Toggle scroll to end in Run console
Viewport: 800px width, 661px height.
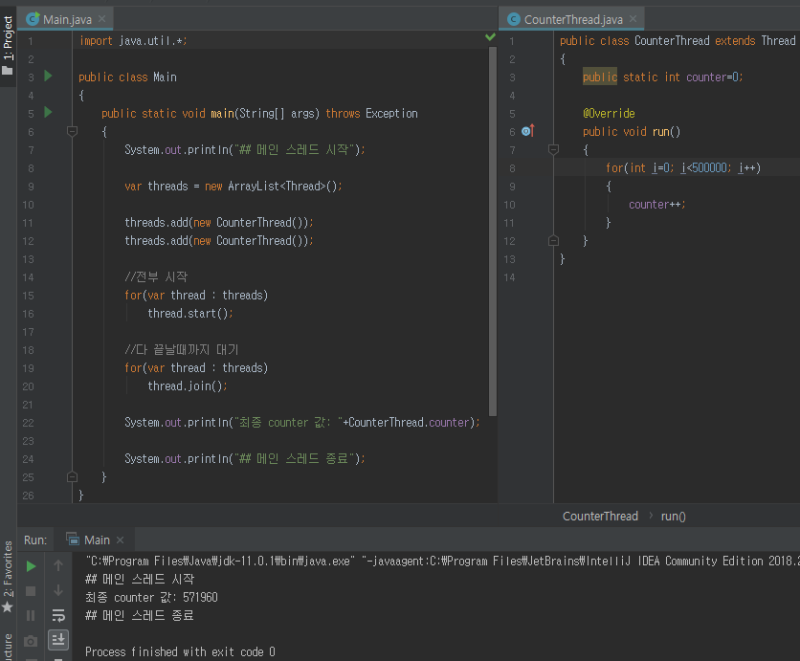tap(58, 640)
